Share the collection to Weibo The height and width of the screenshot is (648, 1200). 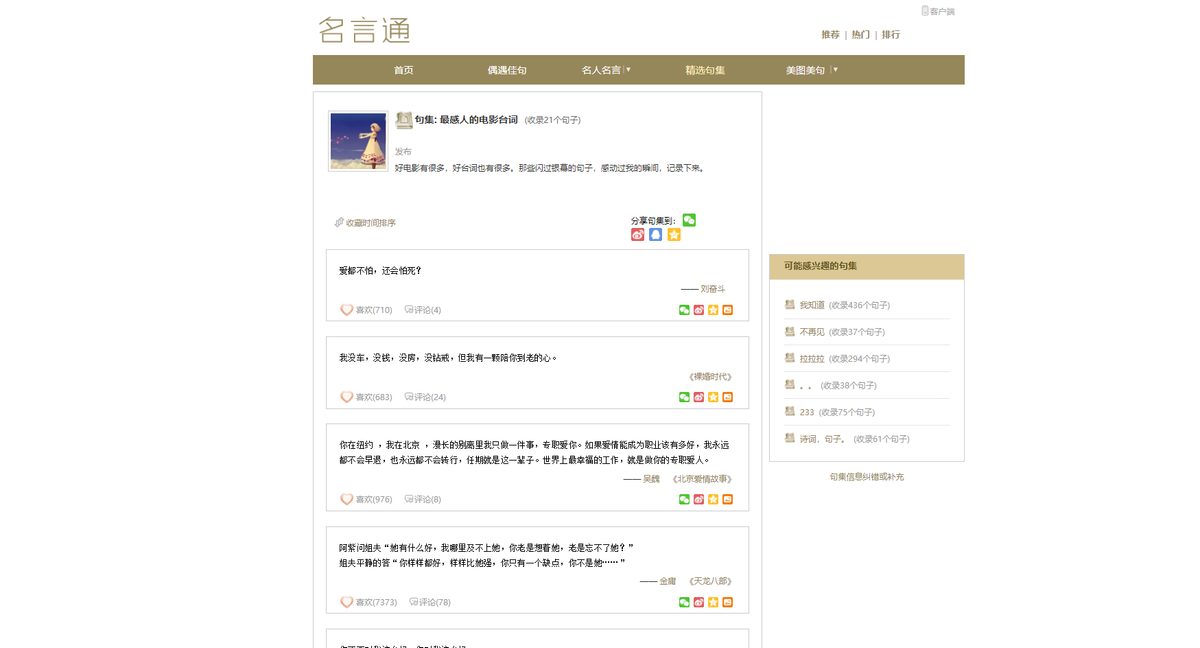point(638,235)
